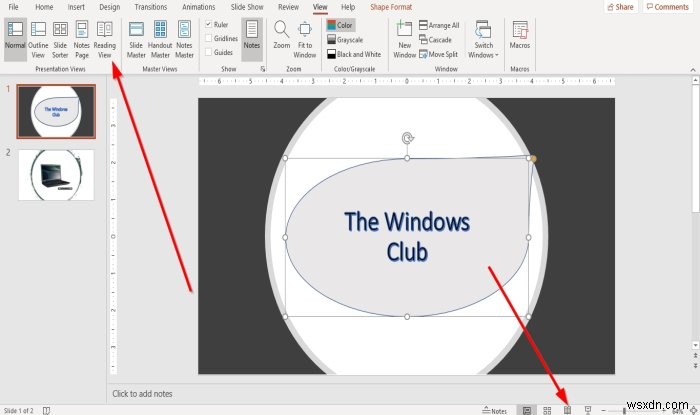
Task: Open Outline View
Action: (38, 40)
